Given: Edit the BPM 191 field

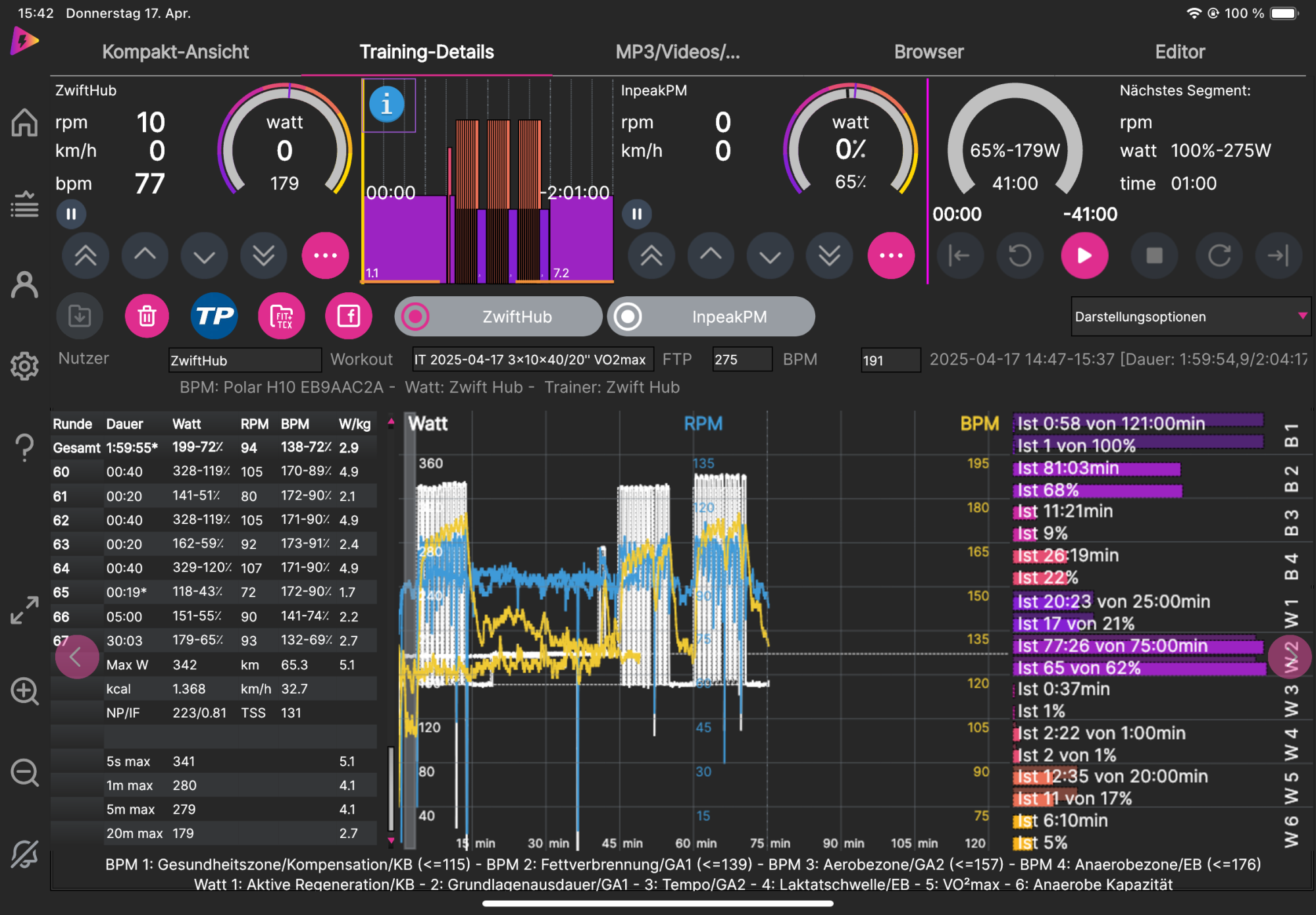Looking at the screenshot, I should [x=891, y=360].
